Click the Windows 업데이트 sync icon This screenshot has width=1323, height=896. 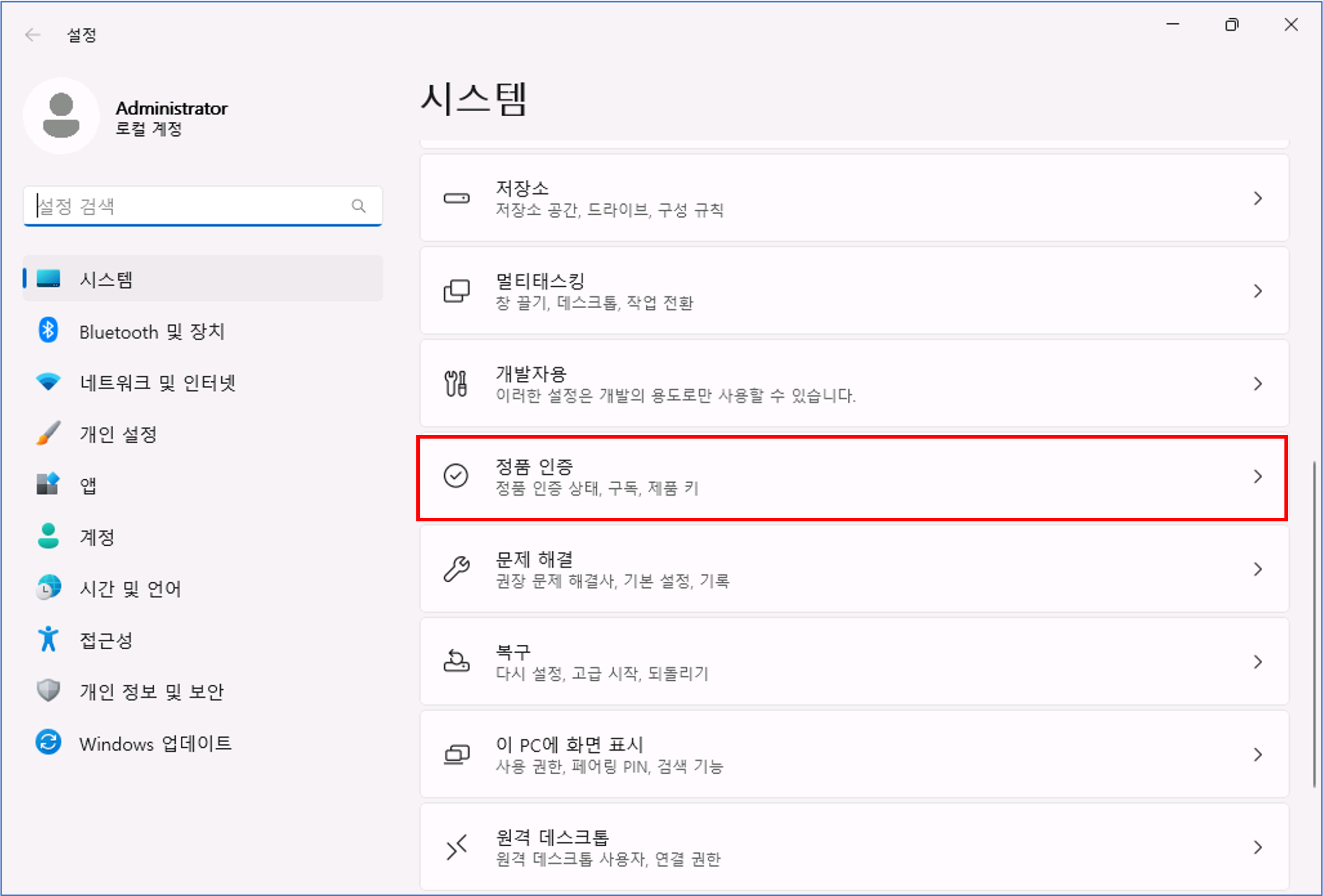pos(48,742)
